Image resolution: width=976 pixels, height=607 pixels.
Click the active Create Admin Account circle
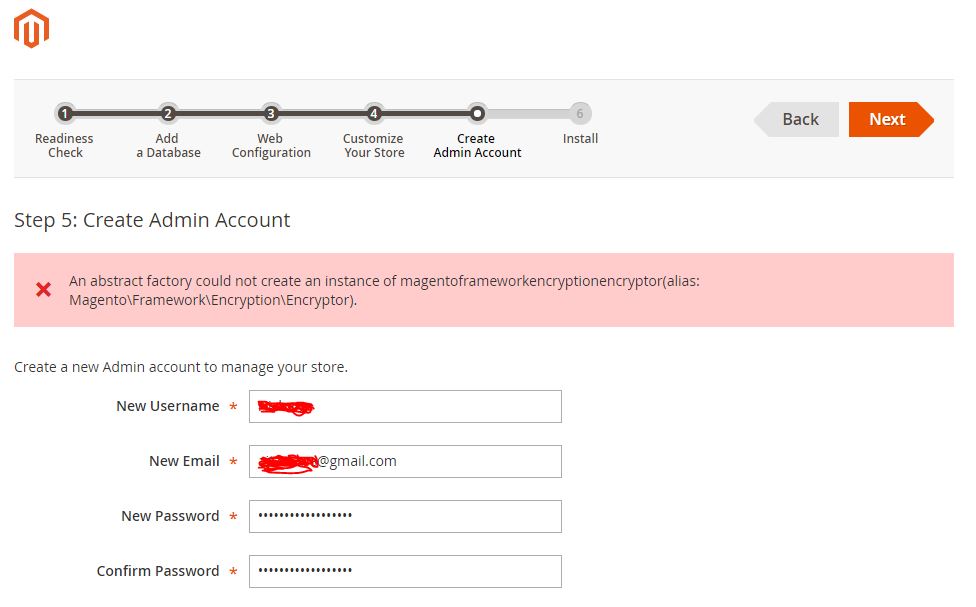pos(477,113)
